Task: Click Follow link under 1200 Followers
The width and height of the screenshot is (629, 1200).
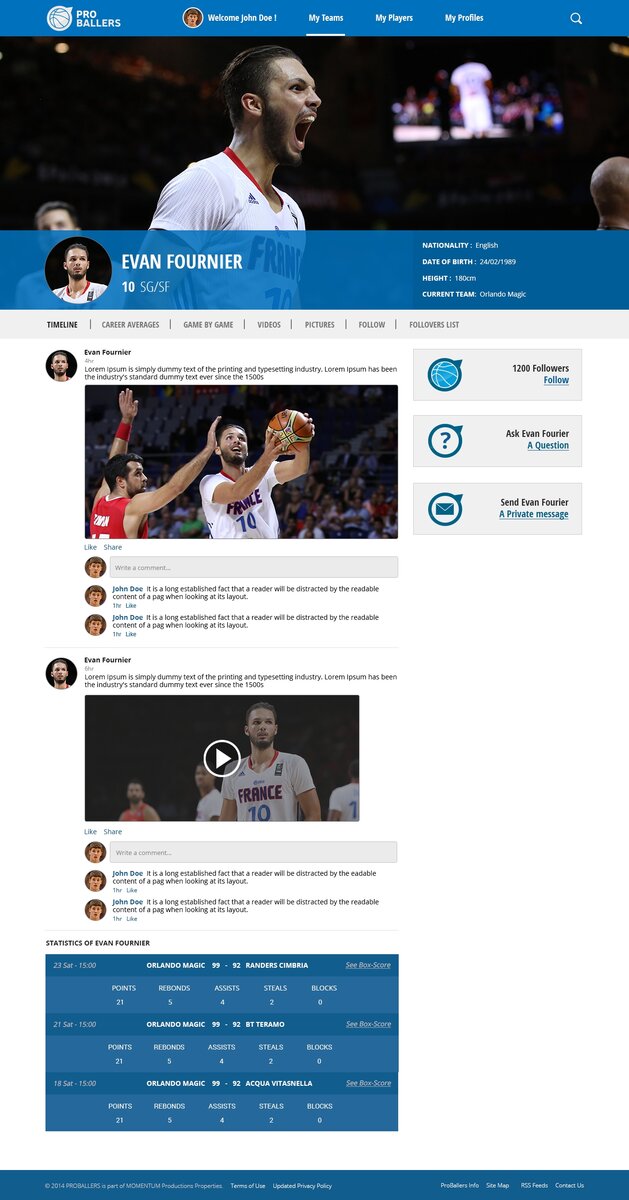Action: click(x=556, y=380)
